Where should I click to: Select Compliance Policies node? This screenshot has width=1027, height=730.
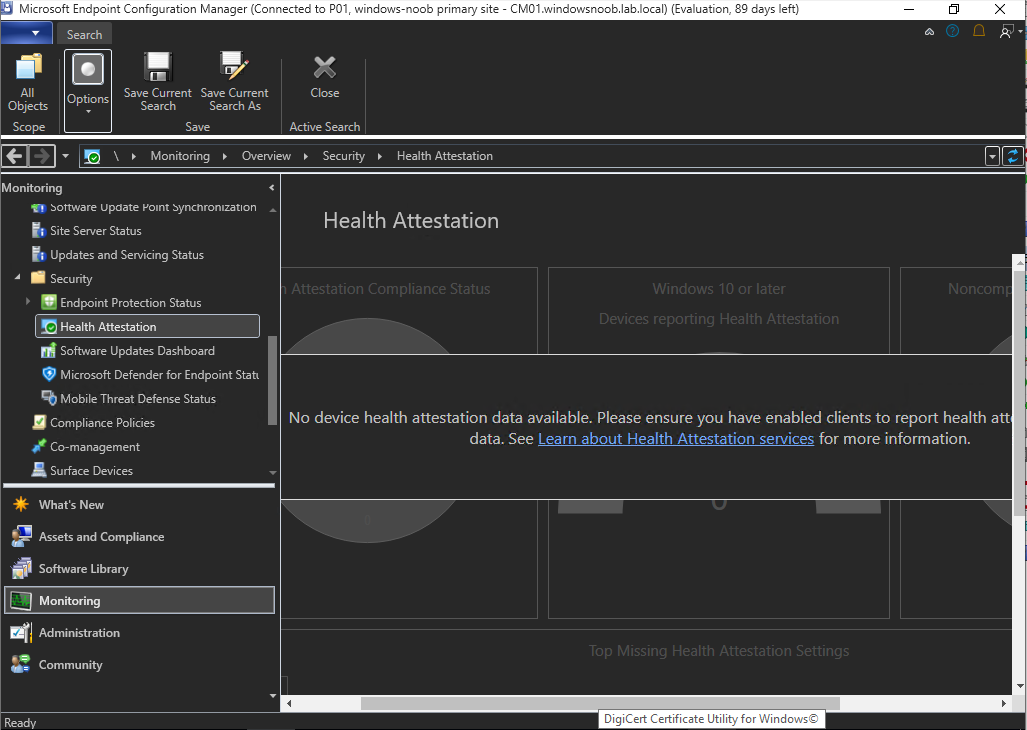tap(102, 423)
